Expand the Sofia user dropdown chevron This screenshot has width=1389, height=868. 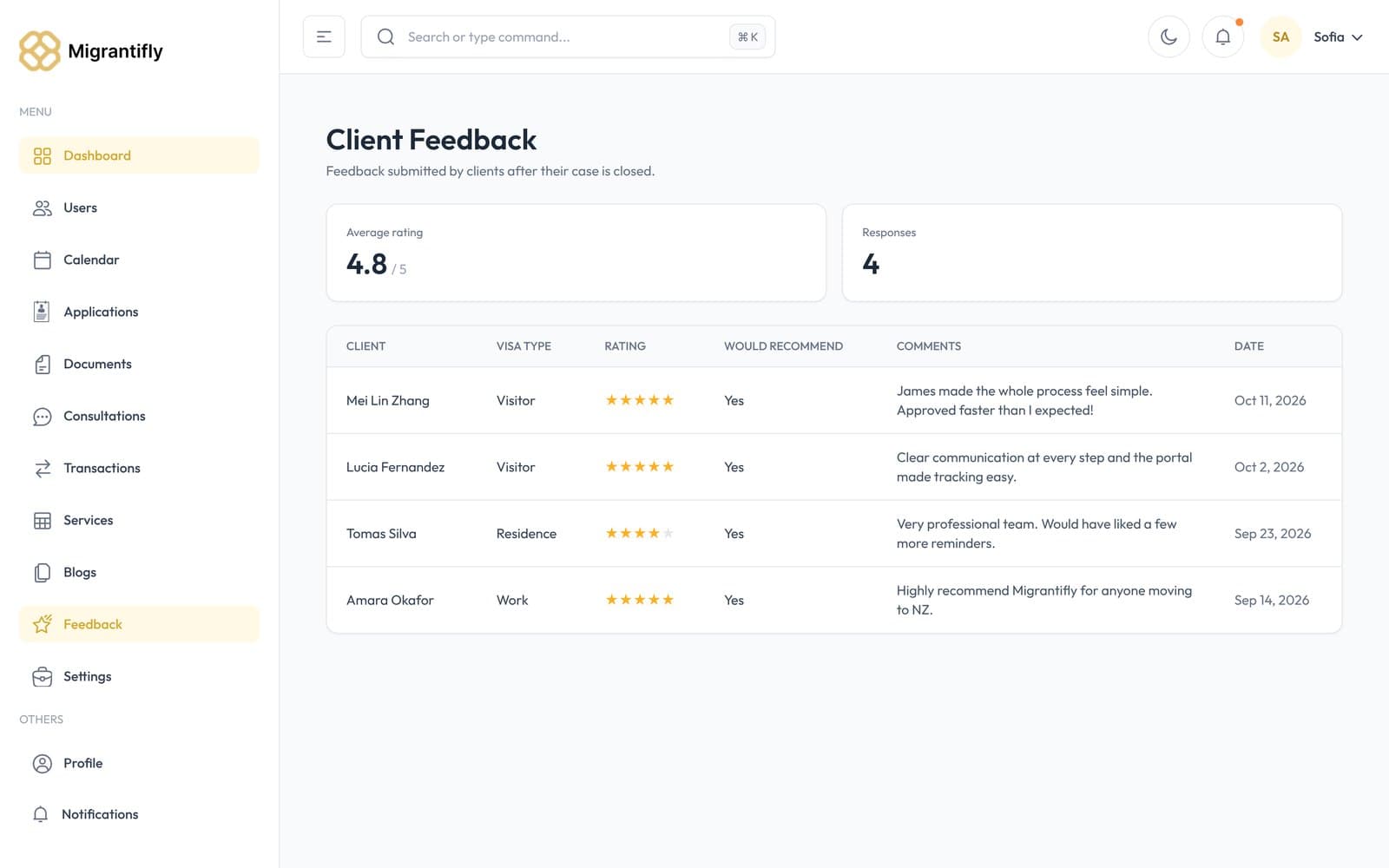(x=1357, y=37)
